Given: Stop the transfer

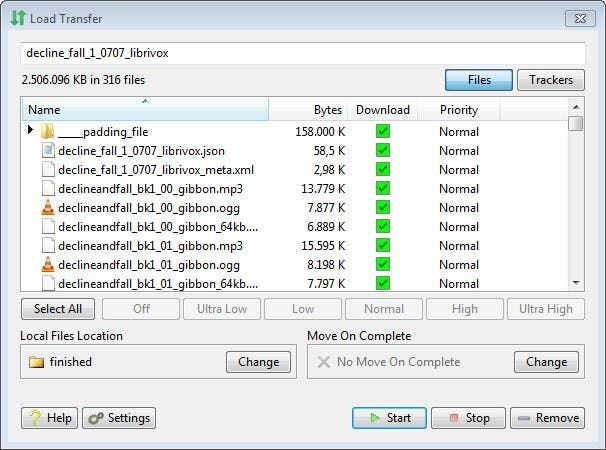Looking at the screenshot, I should [468, 418].
